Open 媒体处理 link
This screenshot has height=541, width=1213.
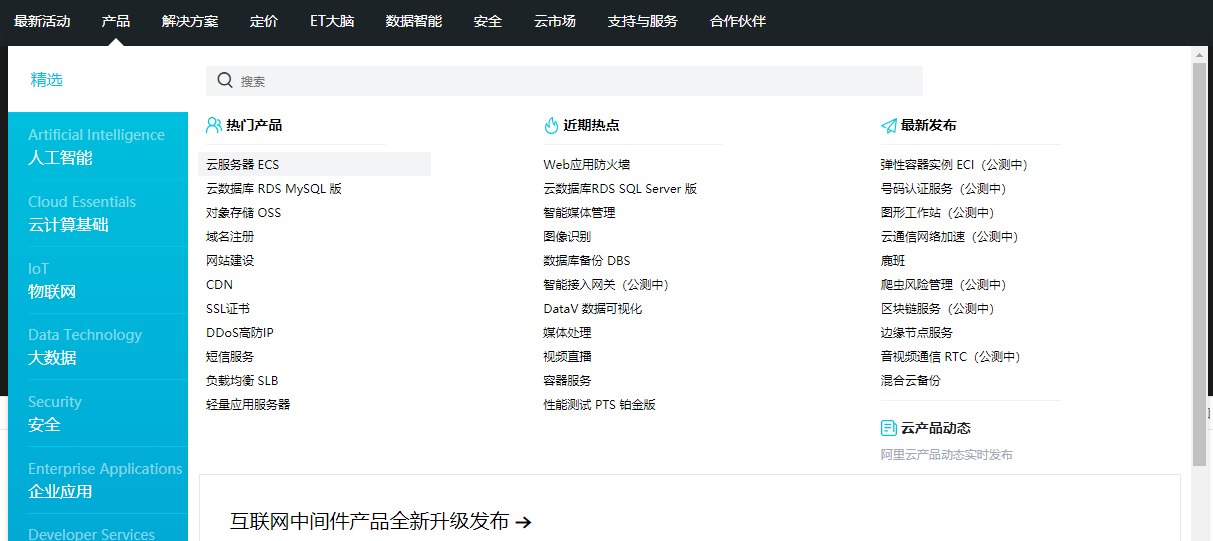567,332
